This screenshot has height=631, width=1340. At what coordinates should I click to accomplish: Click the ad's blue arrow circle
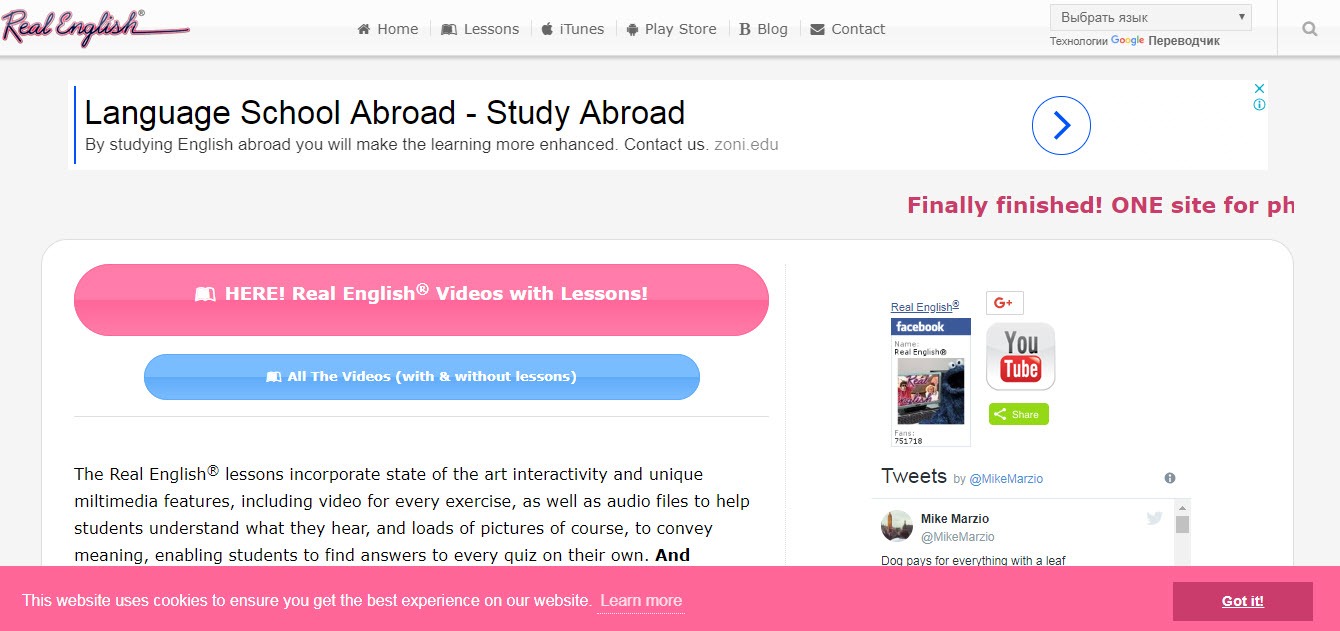click(1061, 125)
